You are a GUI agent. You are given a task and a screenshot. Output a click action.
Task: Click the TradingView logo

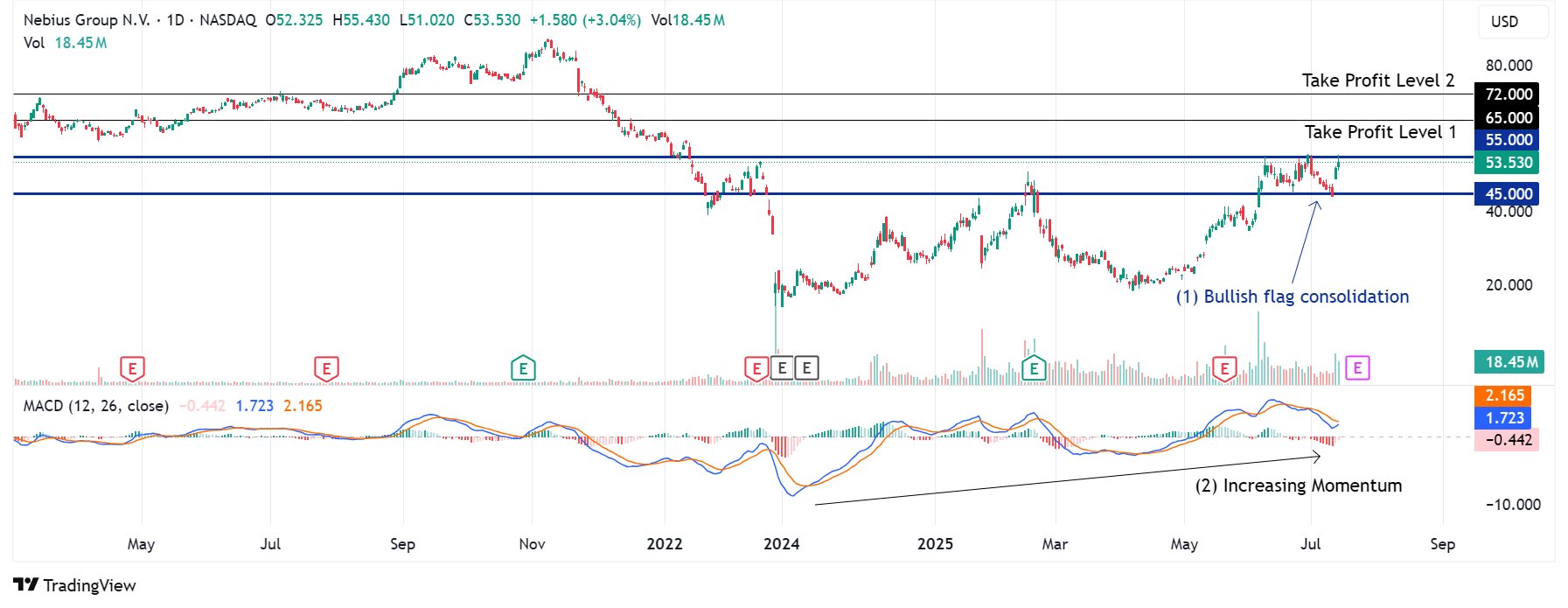(75, 585)
